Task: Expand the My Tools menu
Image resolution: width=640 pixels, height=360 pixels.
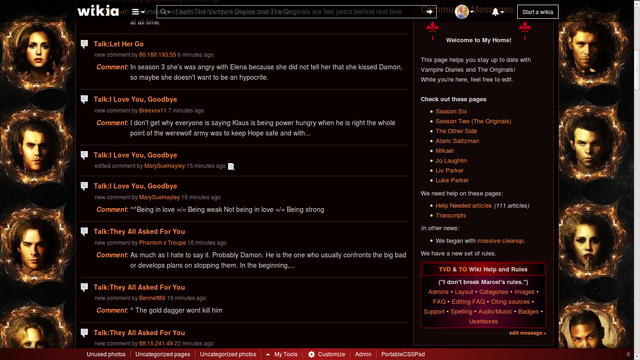Action: click(282, 354)
